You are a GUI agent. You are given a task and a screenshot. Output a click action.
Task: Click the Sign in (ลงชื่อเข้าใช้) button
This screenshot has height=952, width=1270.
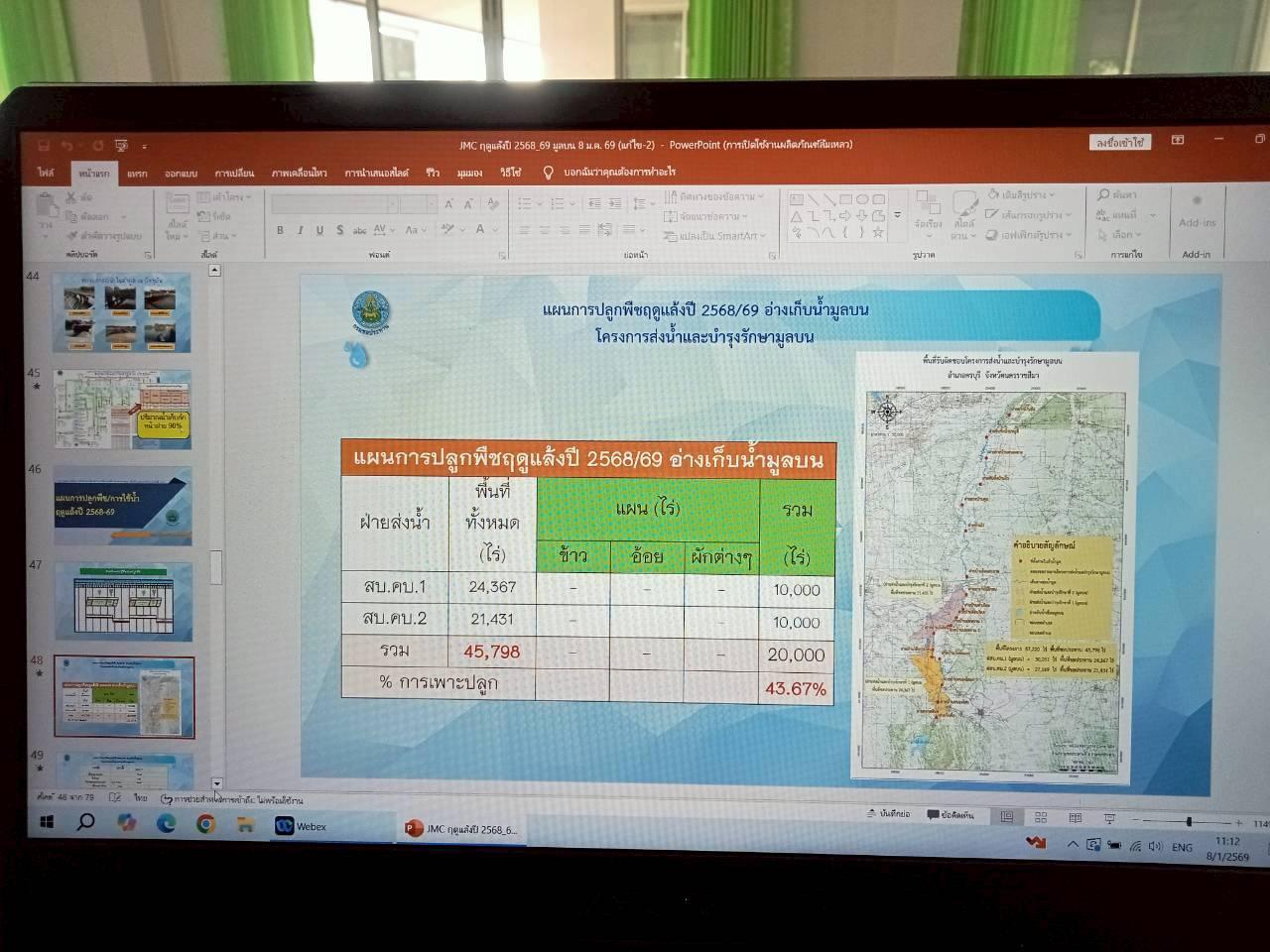[x=1119, y=143]
